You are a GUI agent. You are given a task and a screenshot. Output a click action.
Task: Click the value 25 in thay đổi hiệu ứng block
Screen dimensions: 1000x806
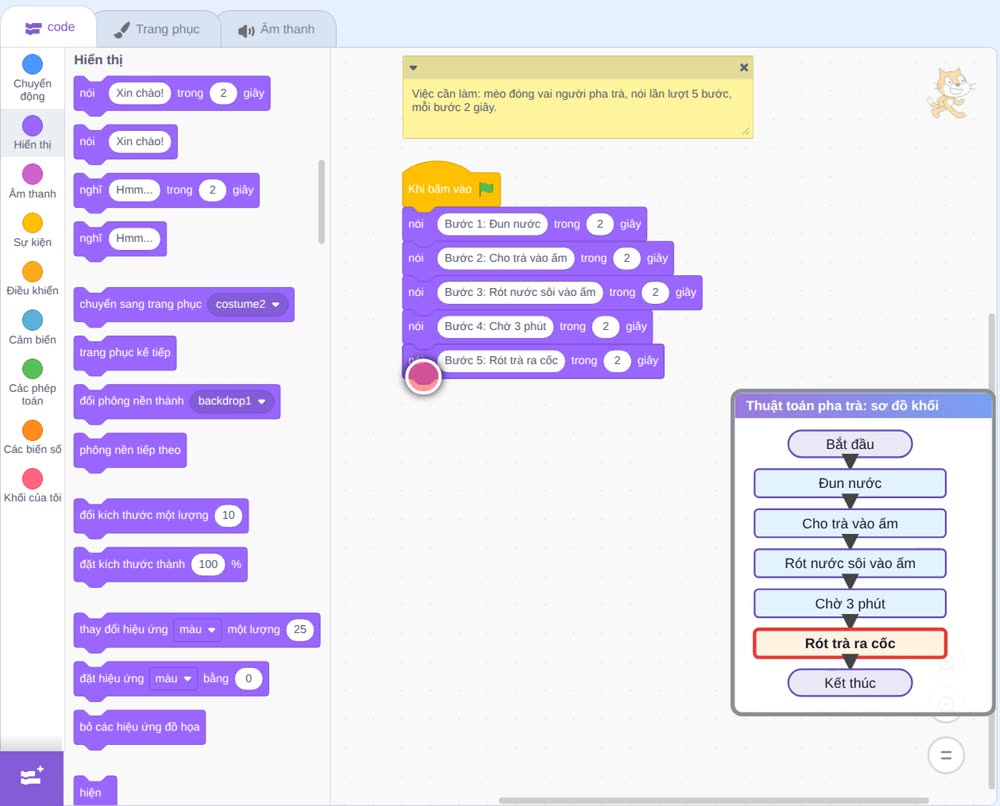[300, 629]
